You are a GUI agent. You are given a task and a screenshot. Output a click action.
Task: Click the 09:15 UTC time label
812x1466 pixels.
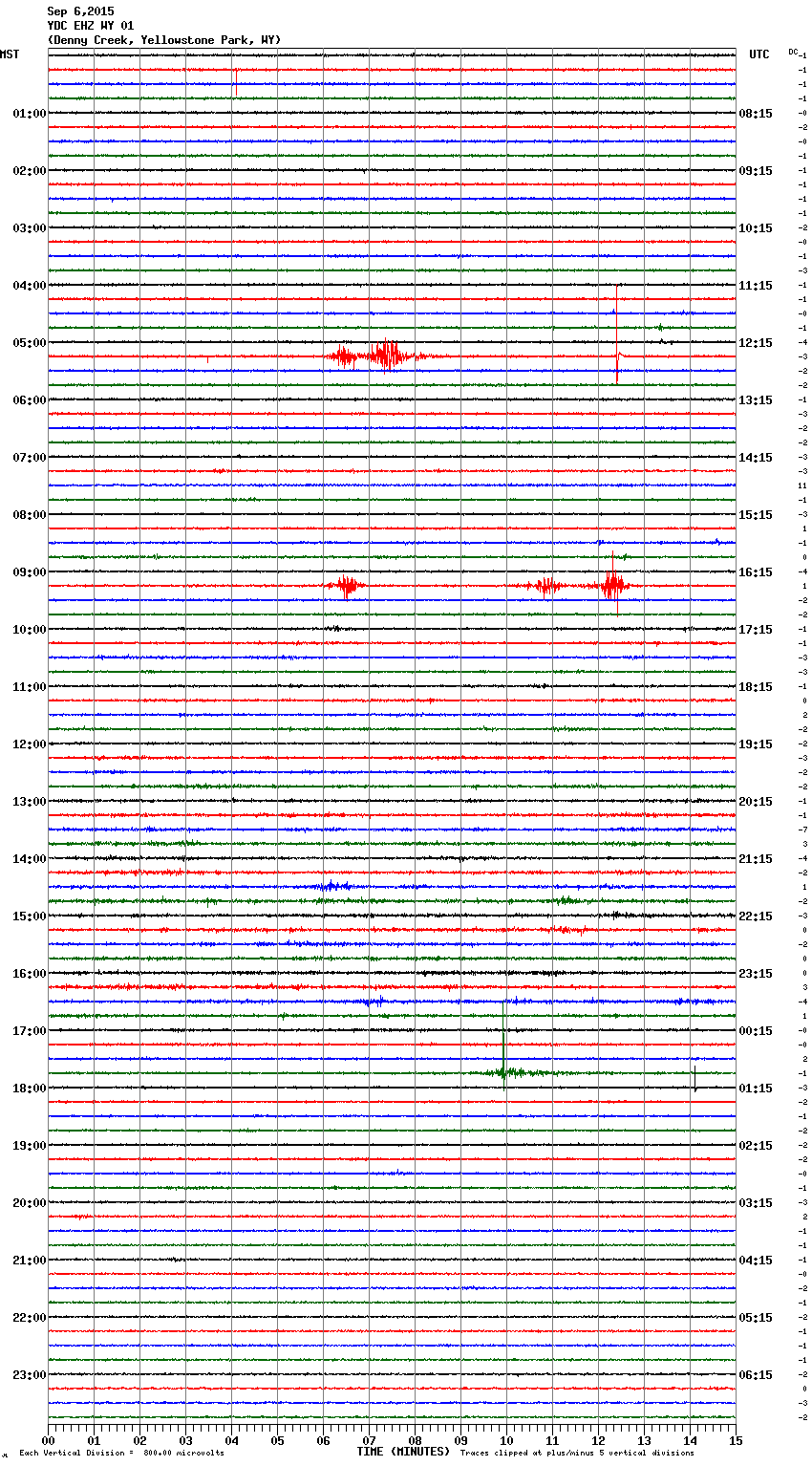click(756, 171)
